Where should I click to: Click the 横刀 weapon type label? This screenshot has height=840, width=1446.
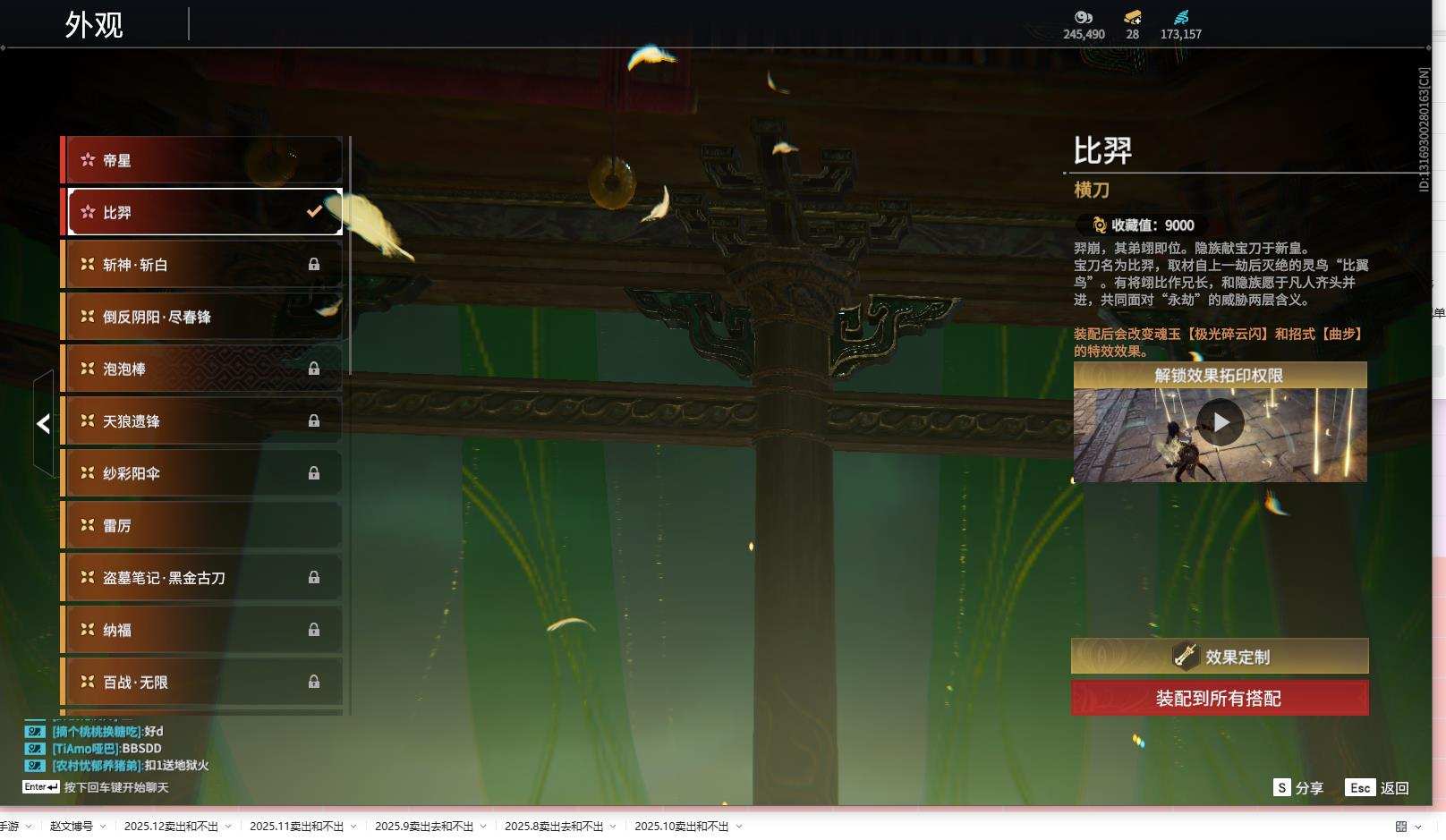tap(1092, 190)
